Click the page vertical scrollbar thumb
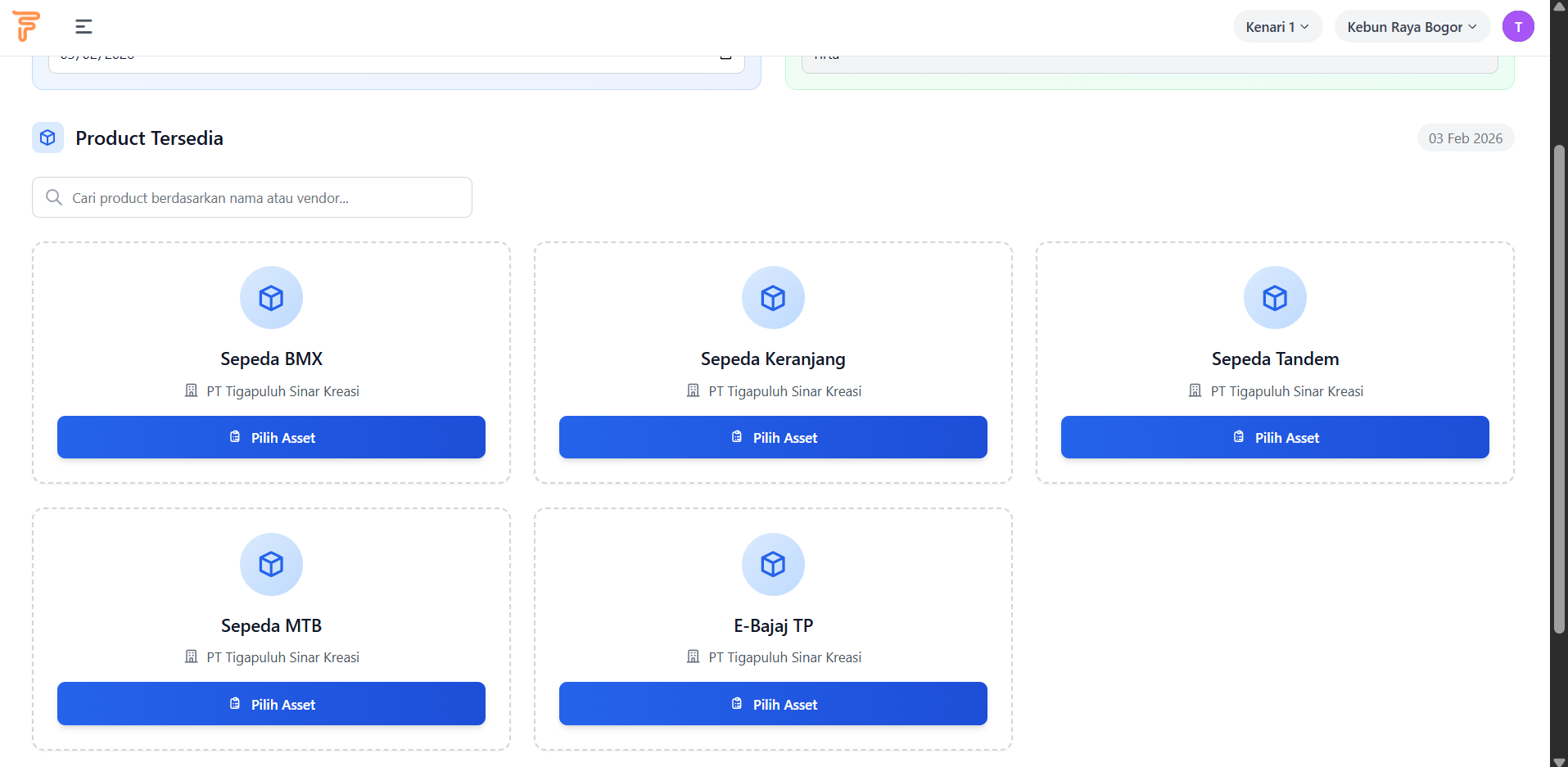Image resolution: width=1568 pixels, height=767 pixels. [1559, 389]
